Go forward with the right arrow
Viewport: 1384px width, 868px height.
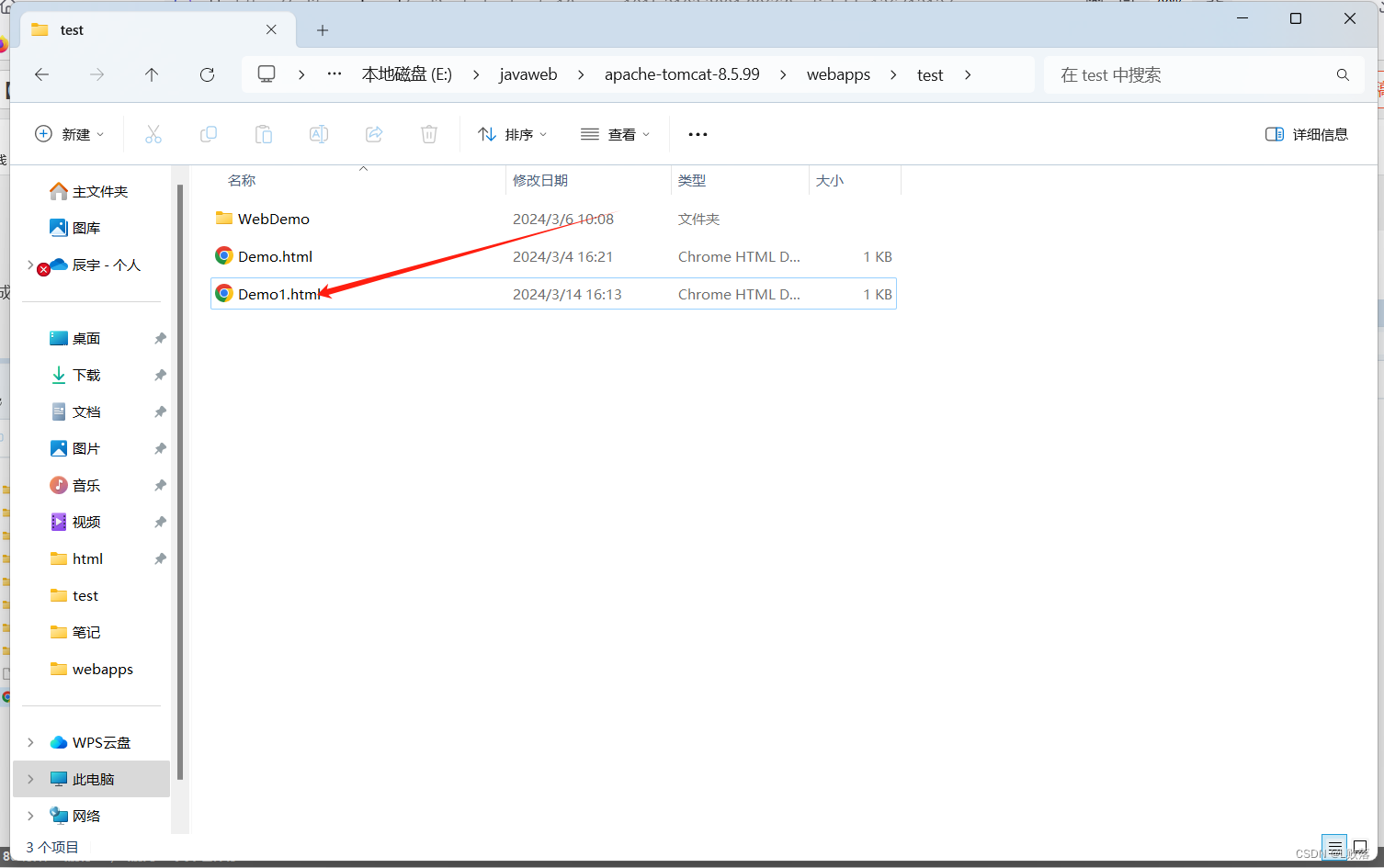[96, 74]
